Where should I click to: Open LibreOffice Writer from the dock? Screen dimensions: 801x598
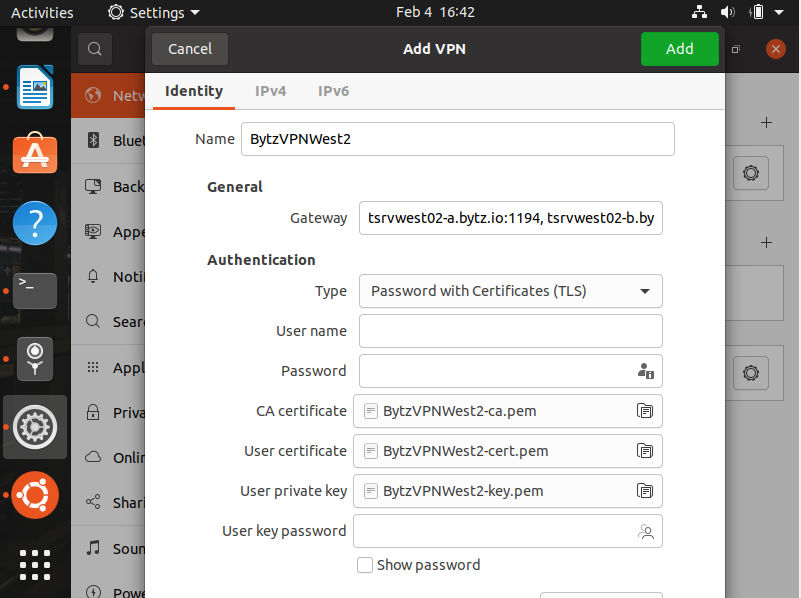(35, 87)
